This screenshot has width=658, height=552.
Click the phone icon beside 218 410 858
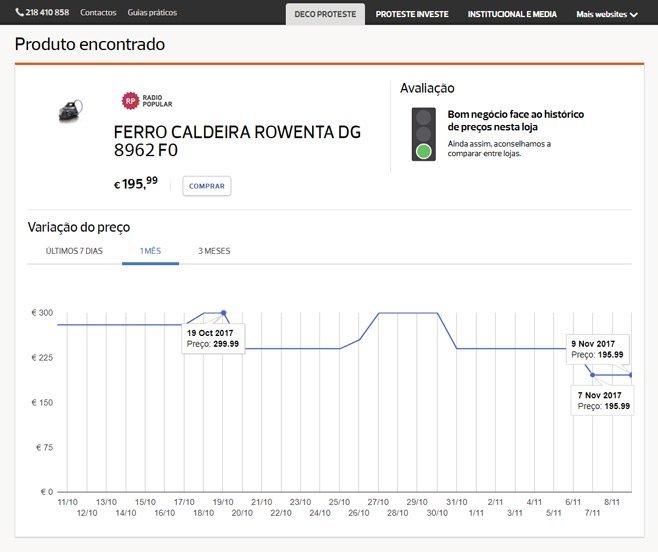click(19, 12)
